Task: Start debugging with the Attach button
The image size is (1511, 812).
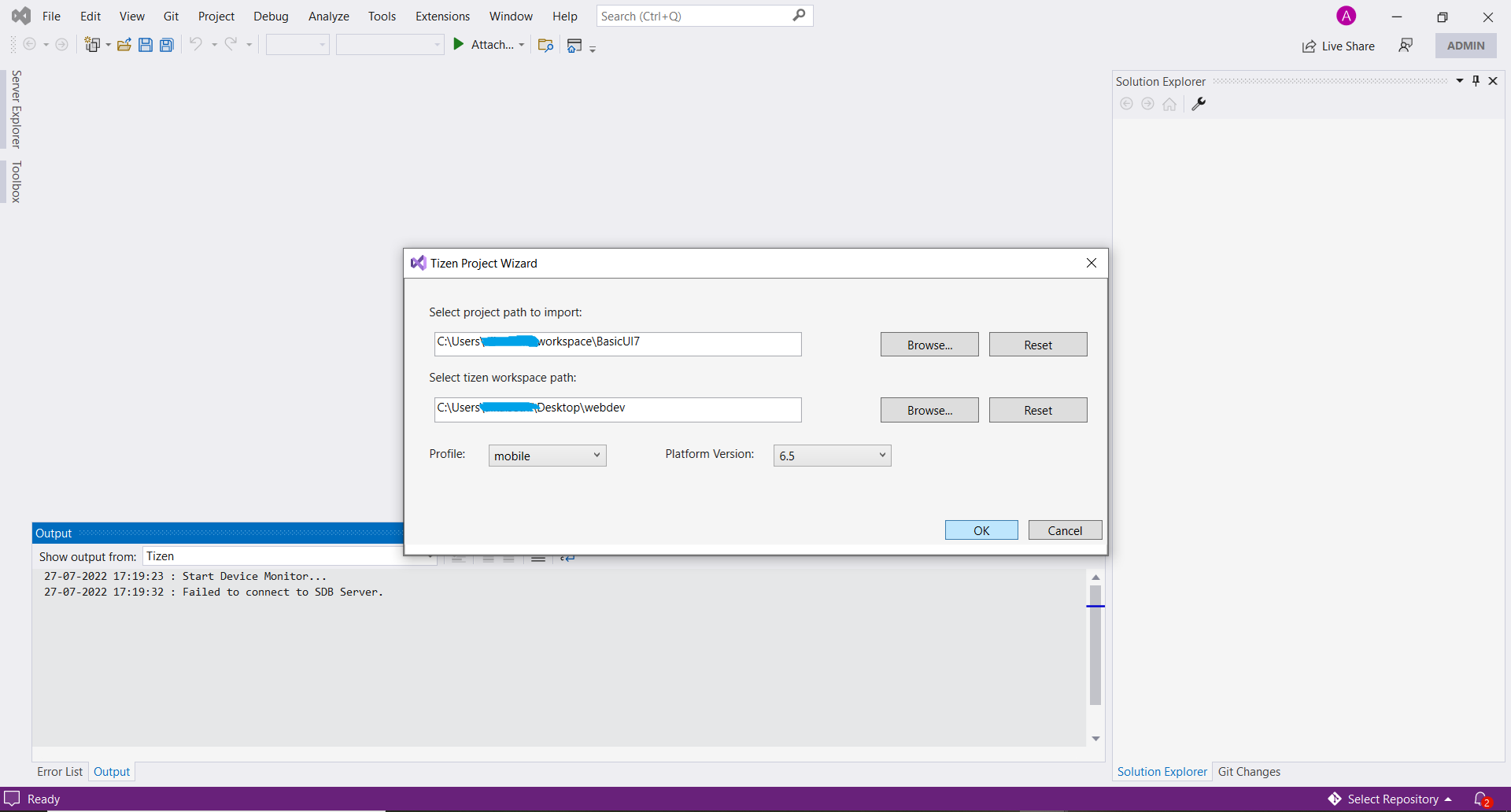Action: pyautogui.click(x=483, y=45)
